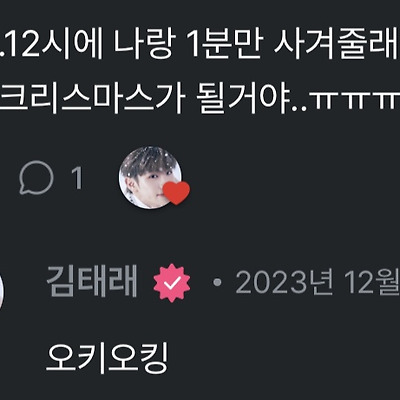The image size is (400, 400).
Task: Click the dot separator before the date
Action: click(x=217, y=283)
